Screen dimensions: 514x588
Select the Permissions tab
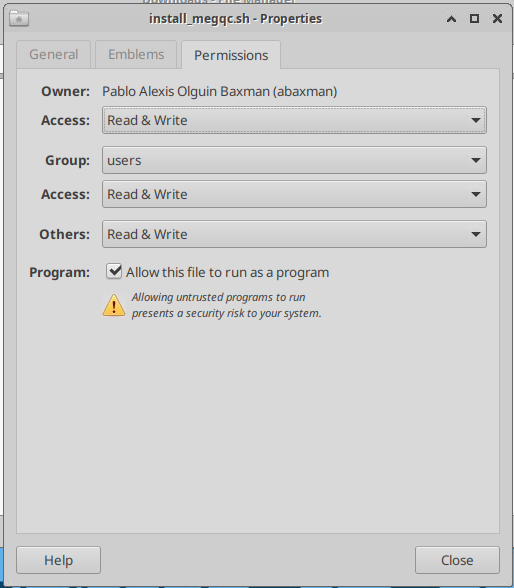coord(231,55)
